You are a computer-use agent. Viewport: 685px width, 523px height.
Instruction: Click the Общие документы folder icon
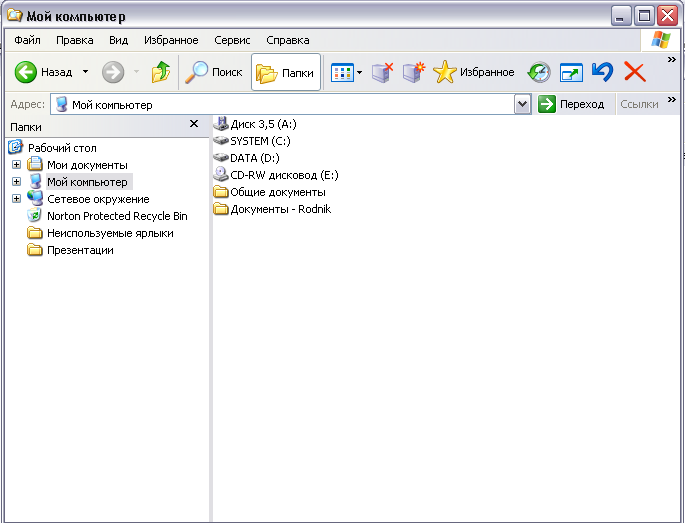[x=221, y=192]
